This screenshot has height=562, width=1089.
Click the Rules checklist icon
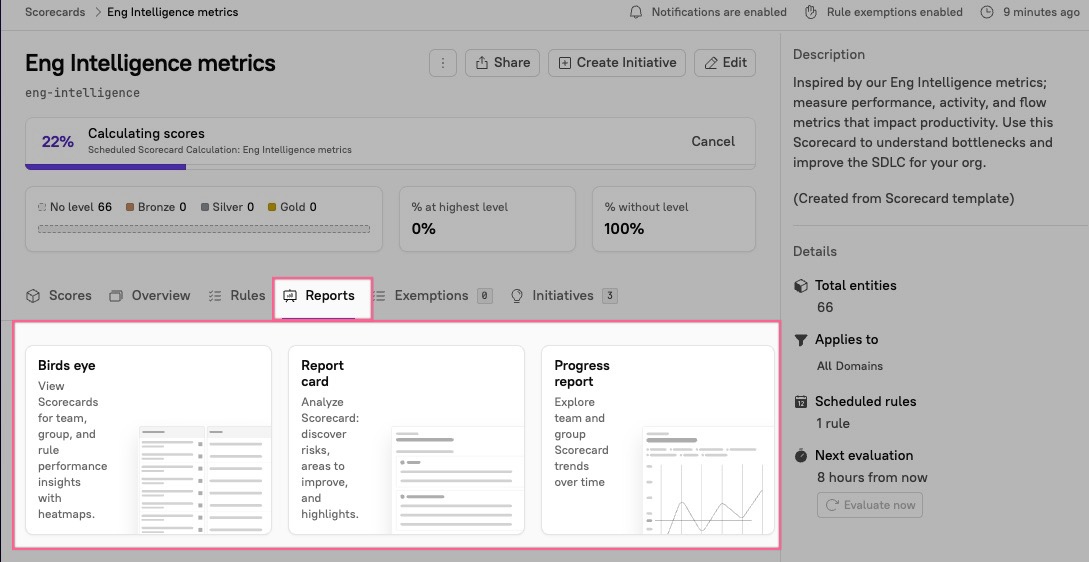[x=215, y=296]
